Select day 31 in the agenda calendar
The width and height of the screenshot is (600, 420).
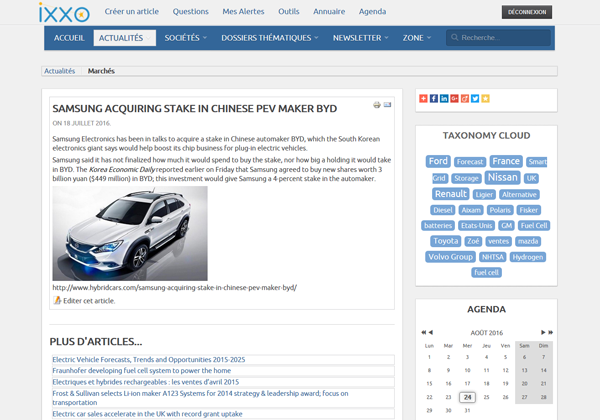tap(467, 410)
